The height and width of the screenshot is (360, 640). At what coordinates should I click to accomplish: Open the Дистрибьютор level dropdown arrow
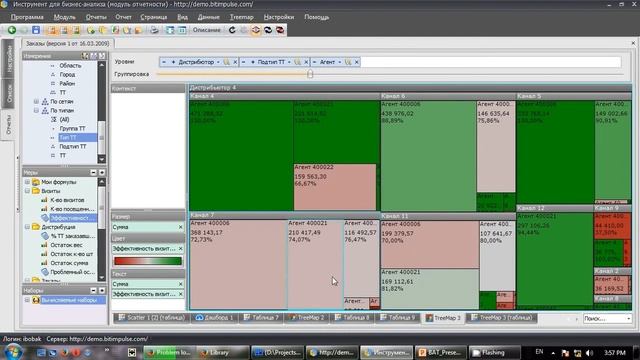(x=218, y=62)
